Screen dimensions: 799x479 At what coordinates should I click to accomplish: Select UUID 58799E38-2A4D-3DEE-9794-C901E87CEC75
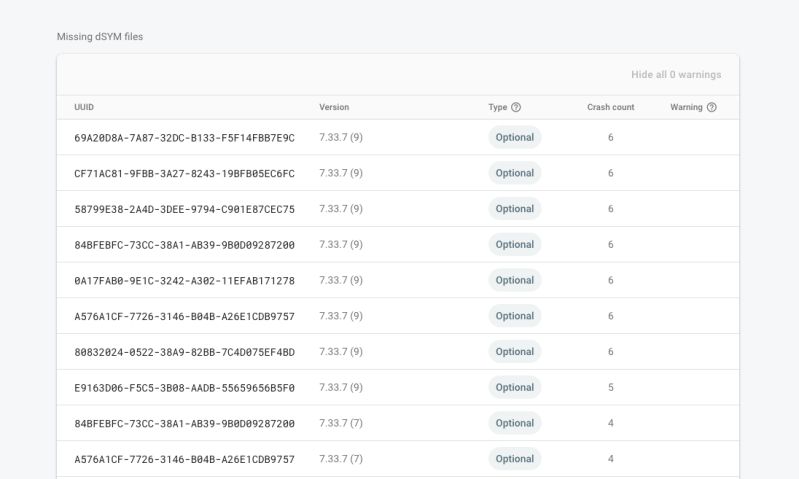pos(184,209)
